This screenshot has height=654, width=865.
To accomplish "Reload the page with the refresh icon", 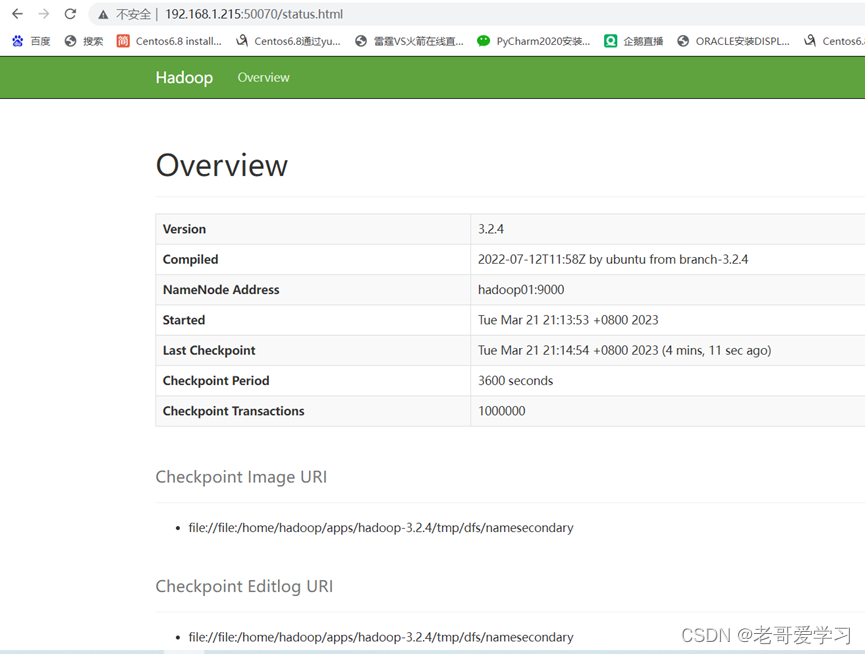I will pos(70,14).
